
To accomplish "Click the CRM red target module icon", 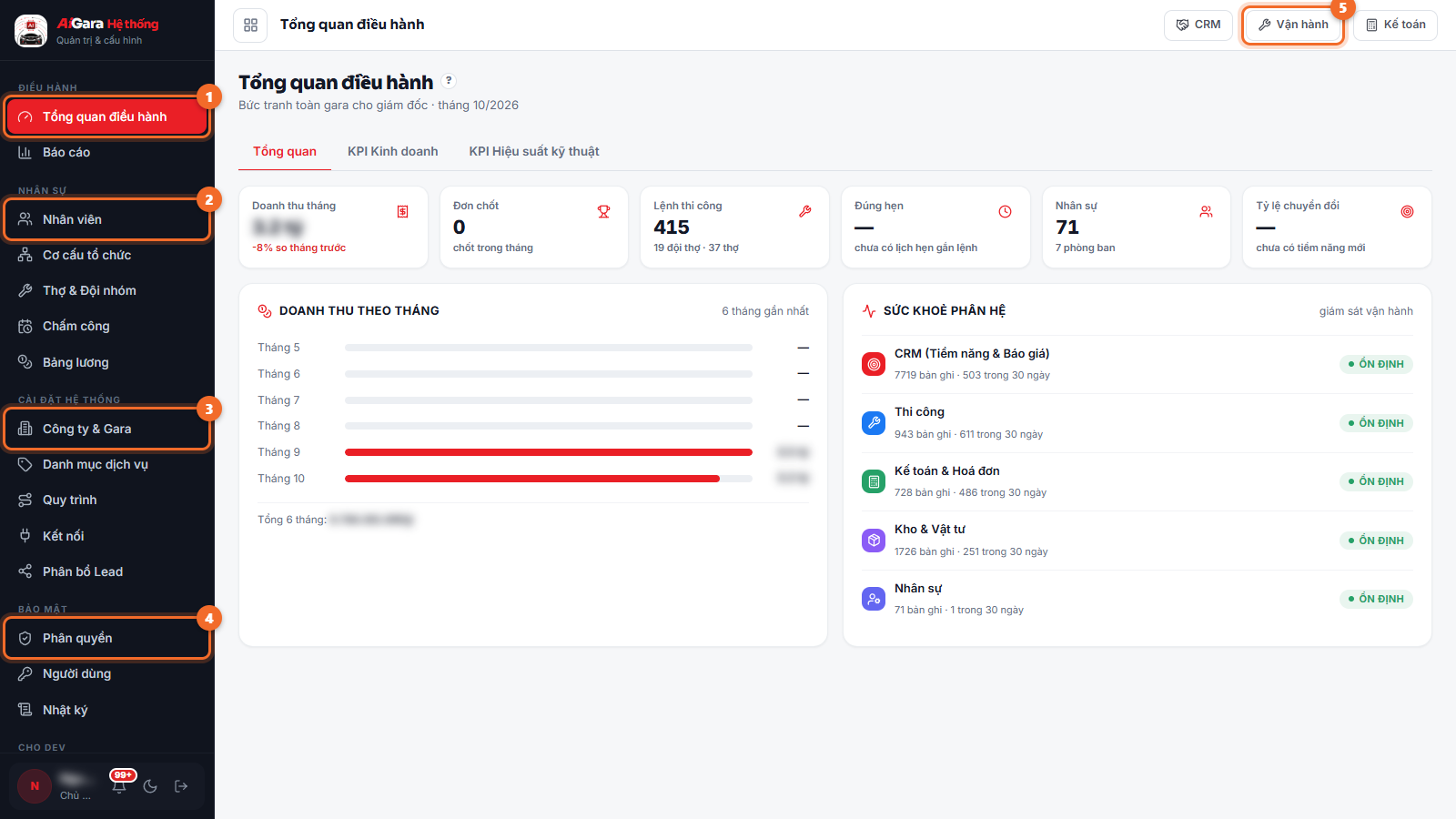I will (874, 364).
